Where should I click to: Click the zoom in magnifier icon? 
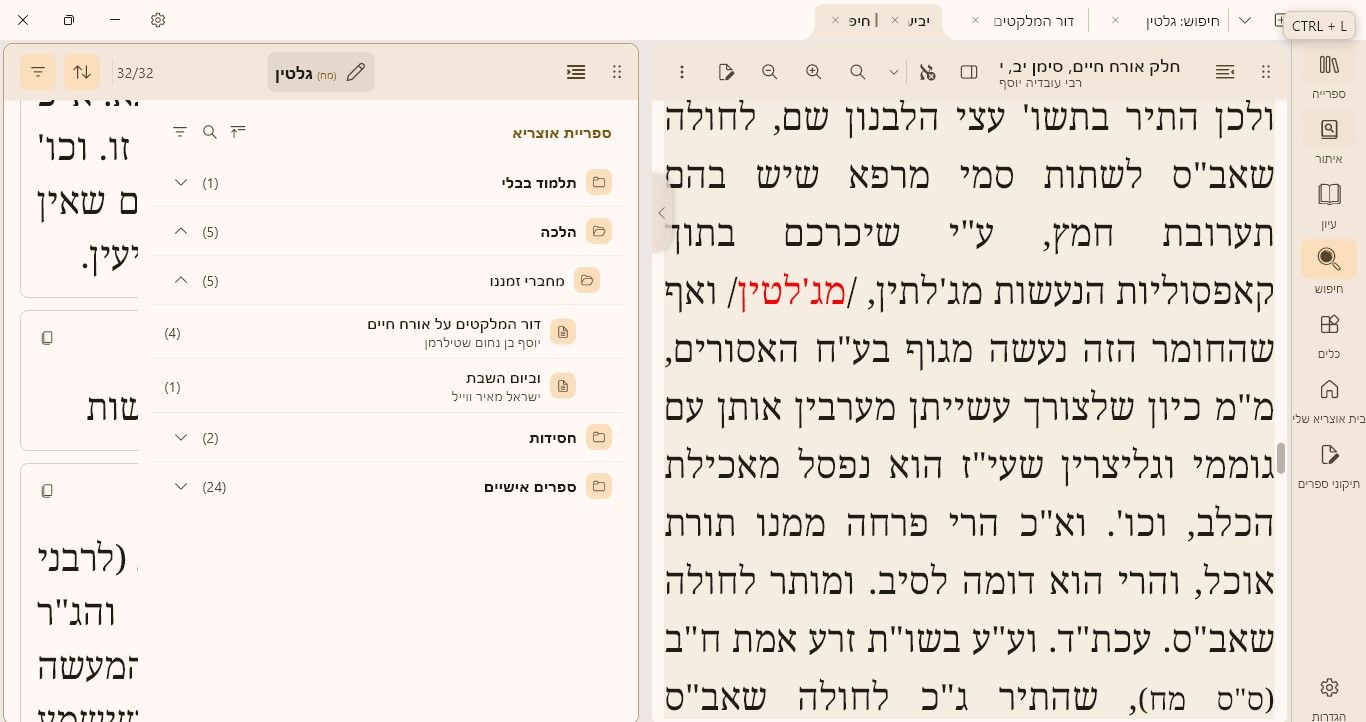(814, 72)
